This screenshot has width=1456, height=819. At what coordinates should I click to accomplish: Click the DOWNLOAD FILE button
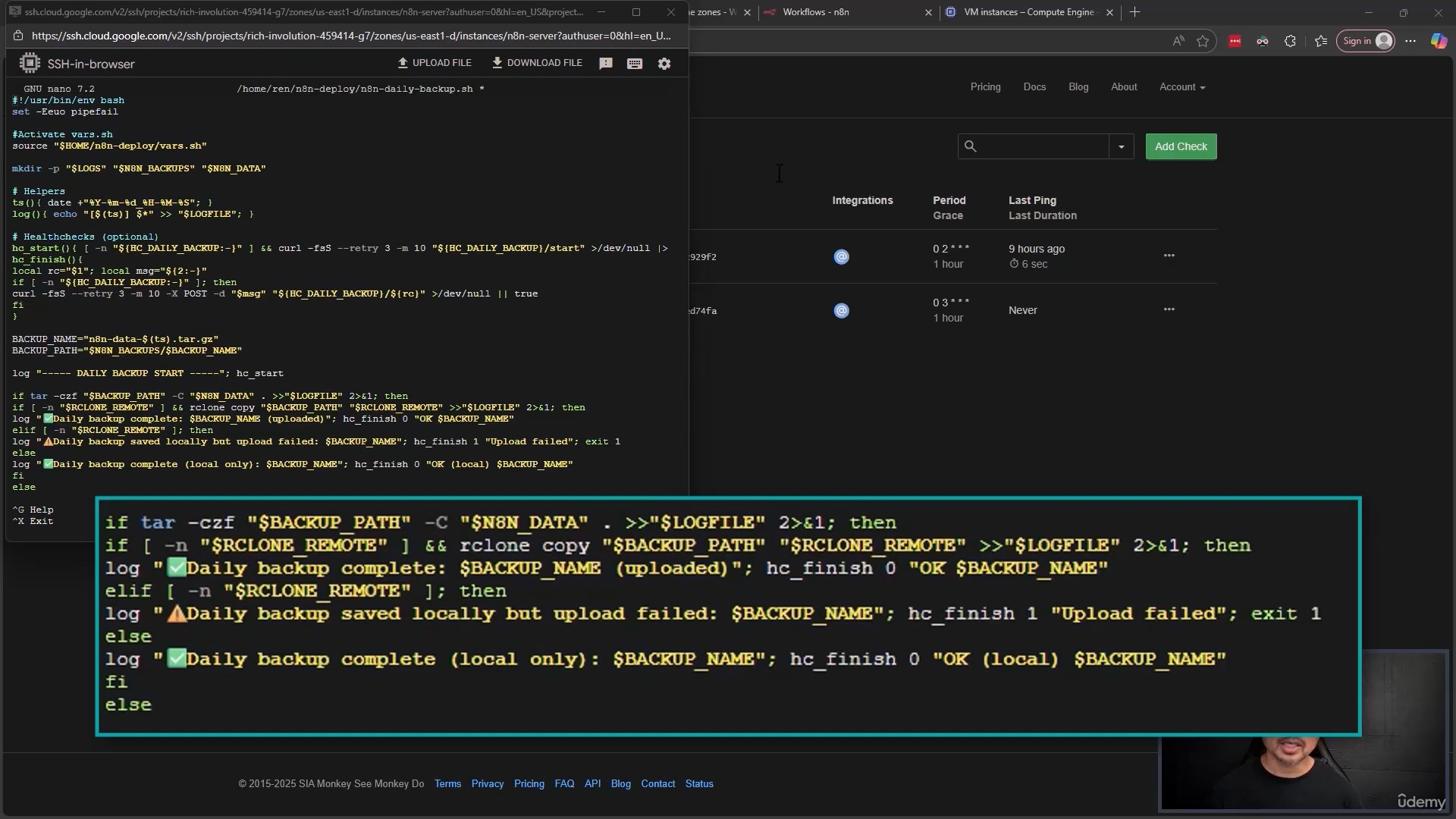coord(537,63)
